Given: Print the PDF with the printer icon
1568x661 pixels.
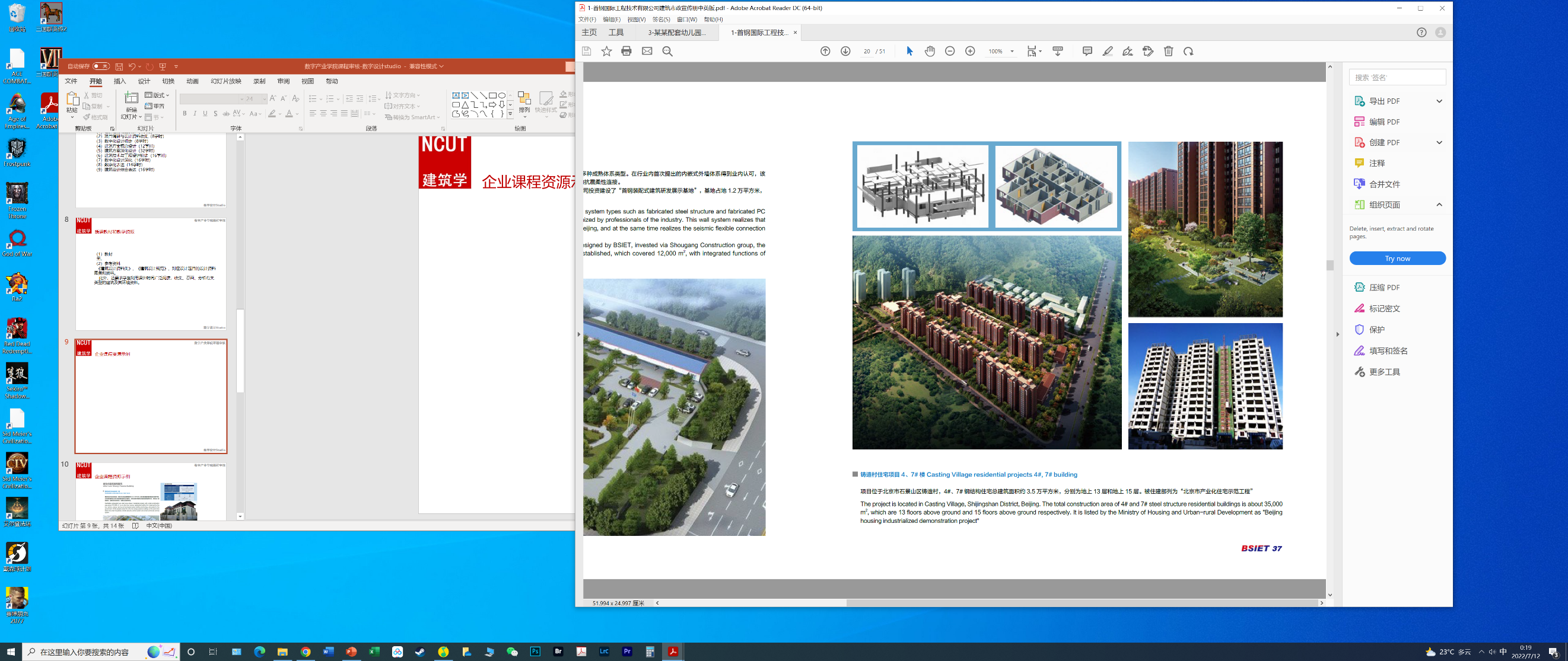Looking at the screenshot, I should coord(626,51).
